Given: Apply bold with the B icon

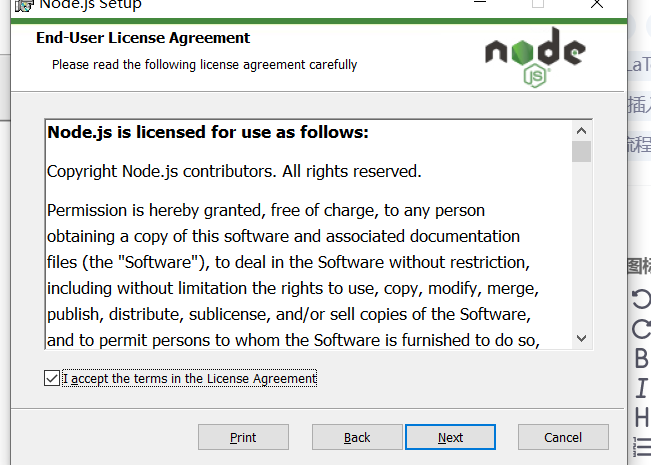Looking at the screenshot, I should point(642,358).
